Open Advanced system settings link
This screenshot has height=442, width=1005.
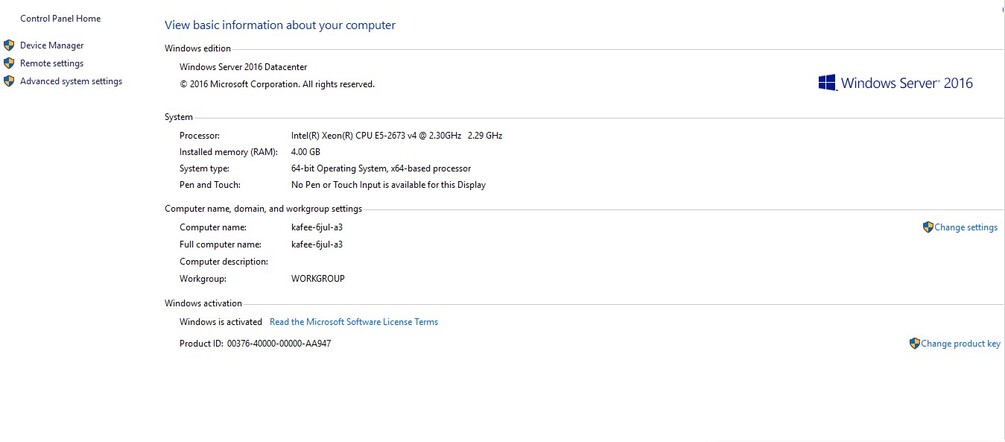[x=71, y=81]
